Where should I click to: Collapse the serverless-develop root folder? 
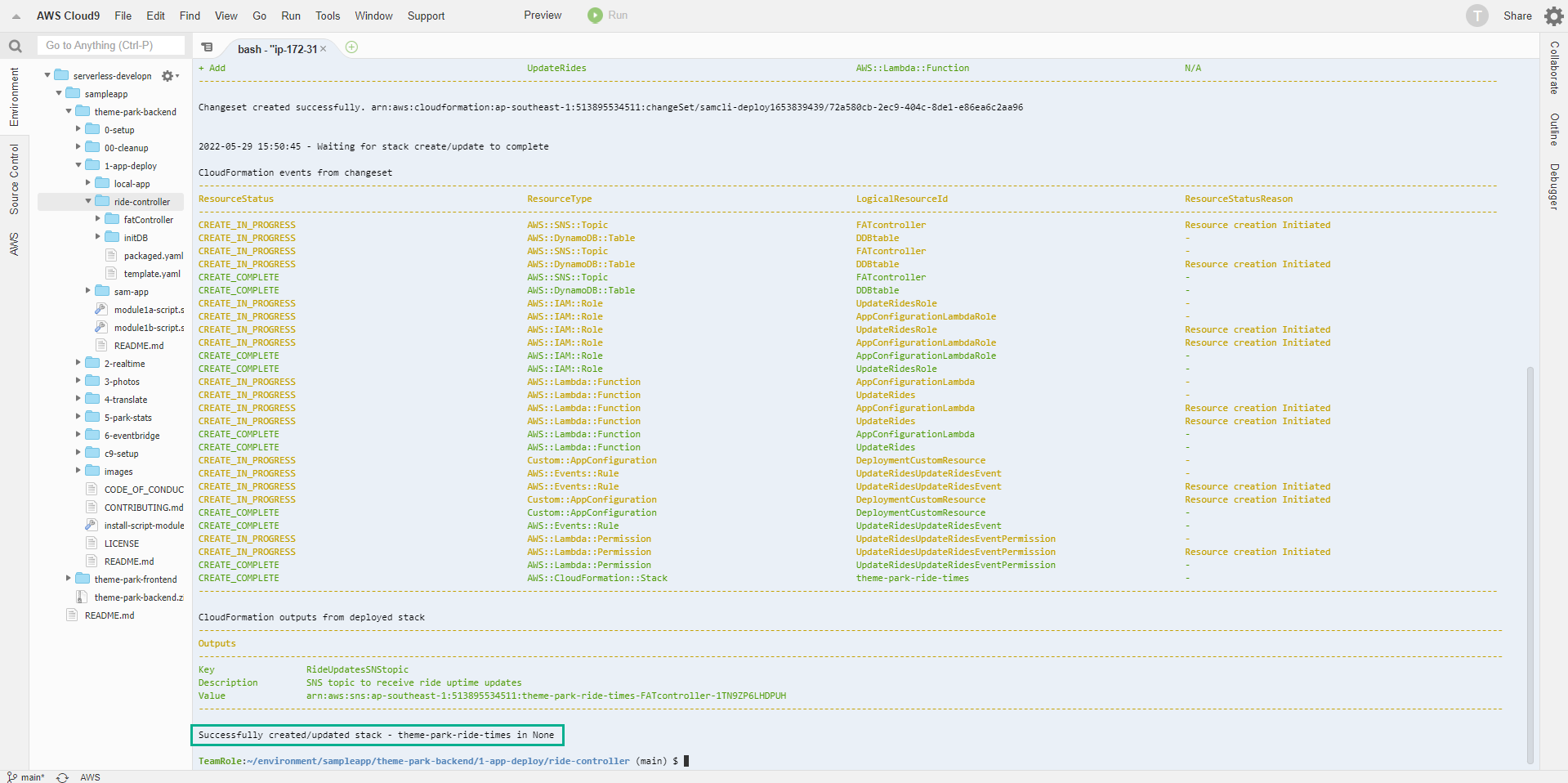click(x=47, y=75)
